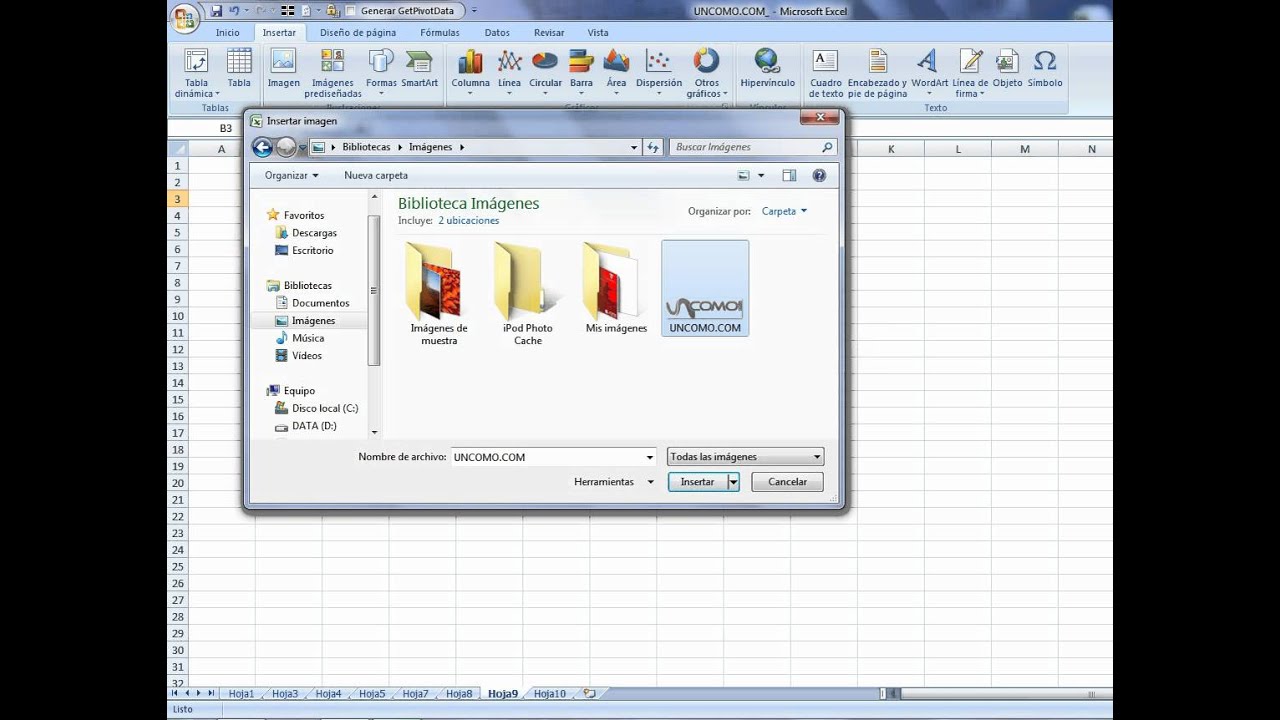Open Encabezado y pie de página
This screenshot has width=1280, height=720.
pos(877,73)
